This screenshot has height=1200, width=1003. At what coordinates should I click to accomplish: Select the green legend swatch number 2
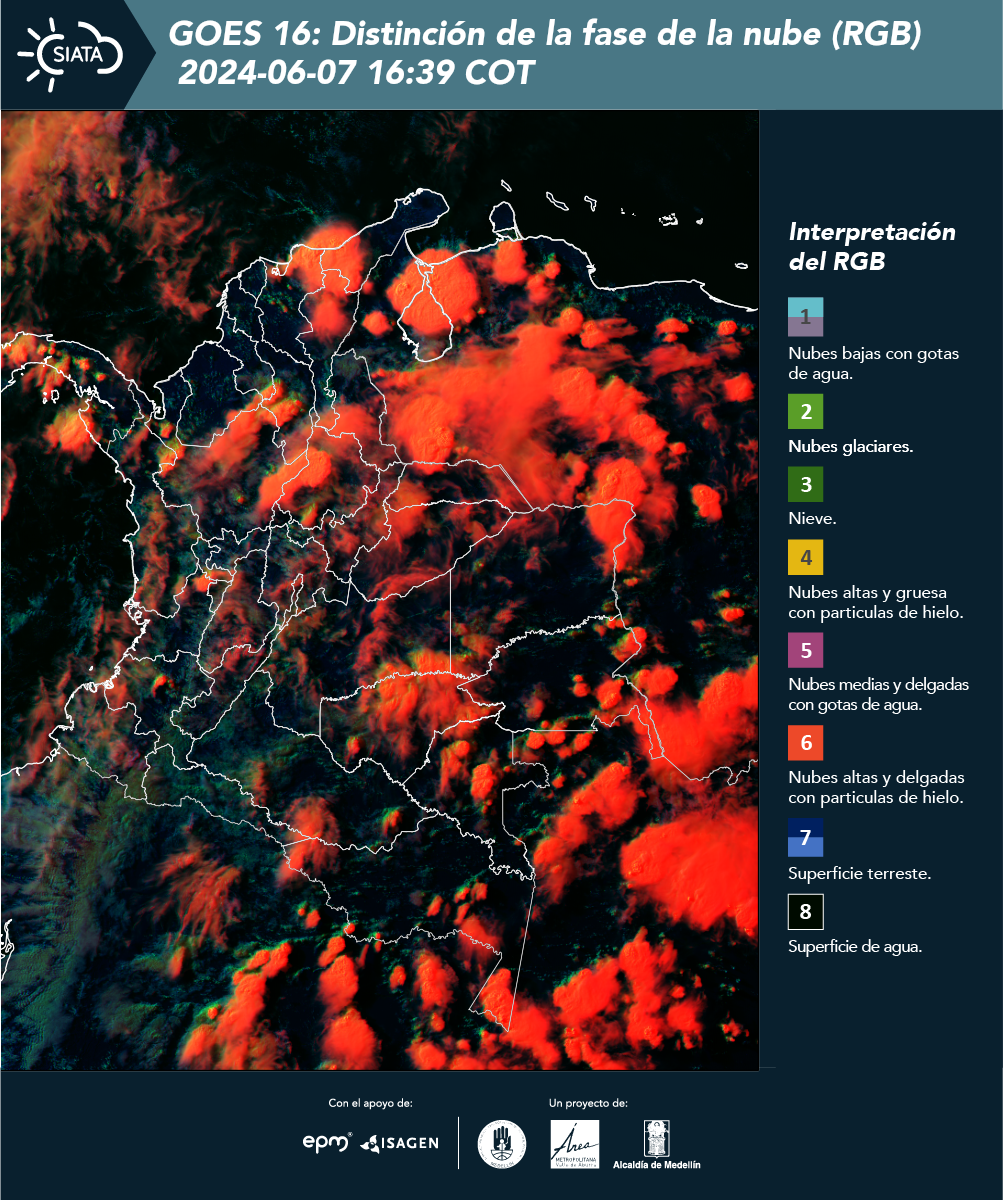(805, 411)
